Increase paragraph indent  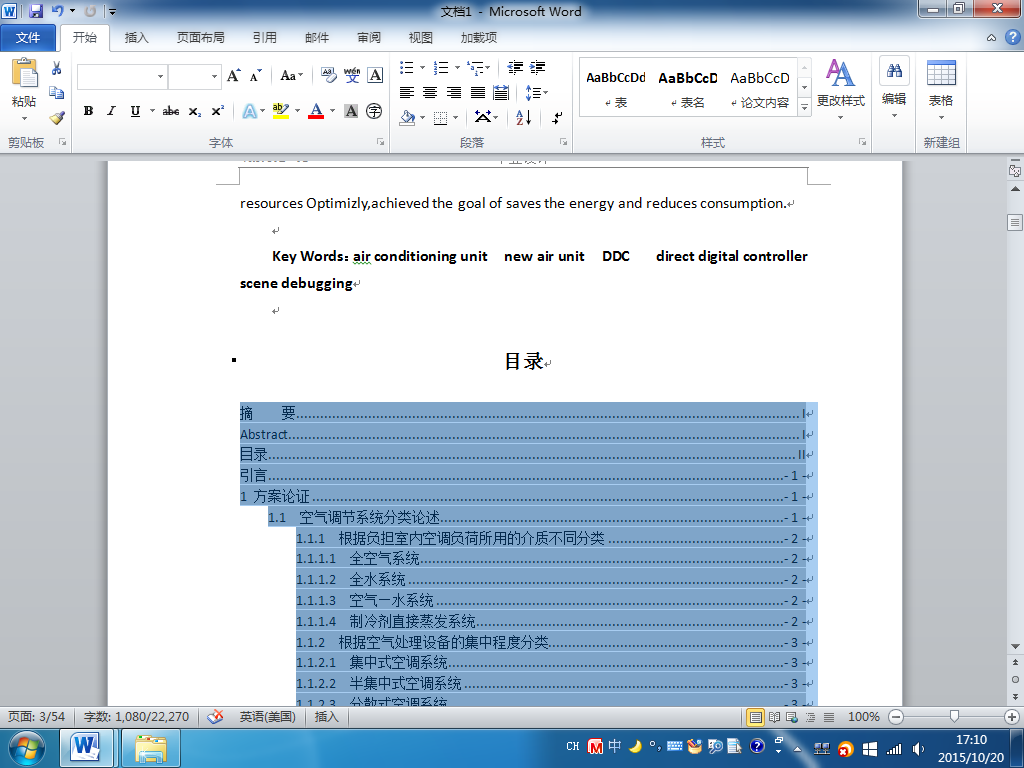pyautogui.click(x=537, y=67)
